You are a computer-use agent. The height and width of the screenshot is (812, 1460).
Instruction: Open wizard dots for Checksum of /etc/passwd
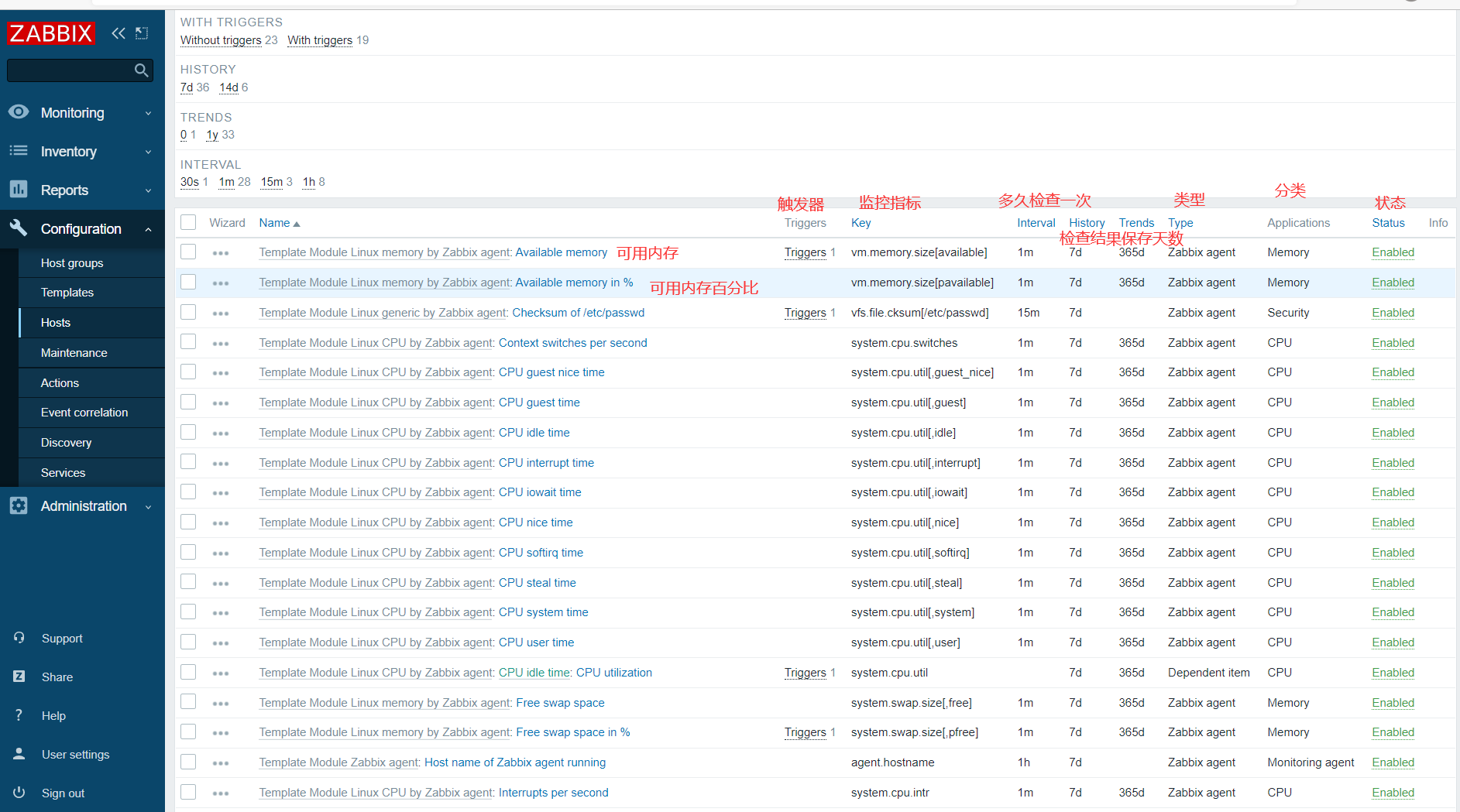pos(221,313)
